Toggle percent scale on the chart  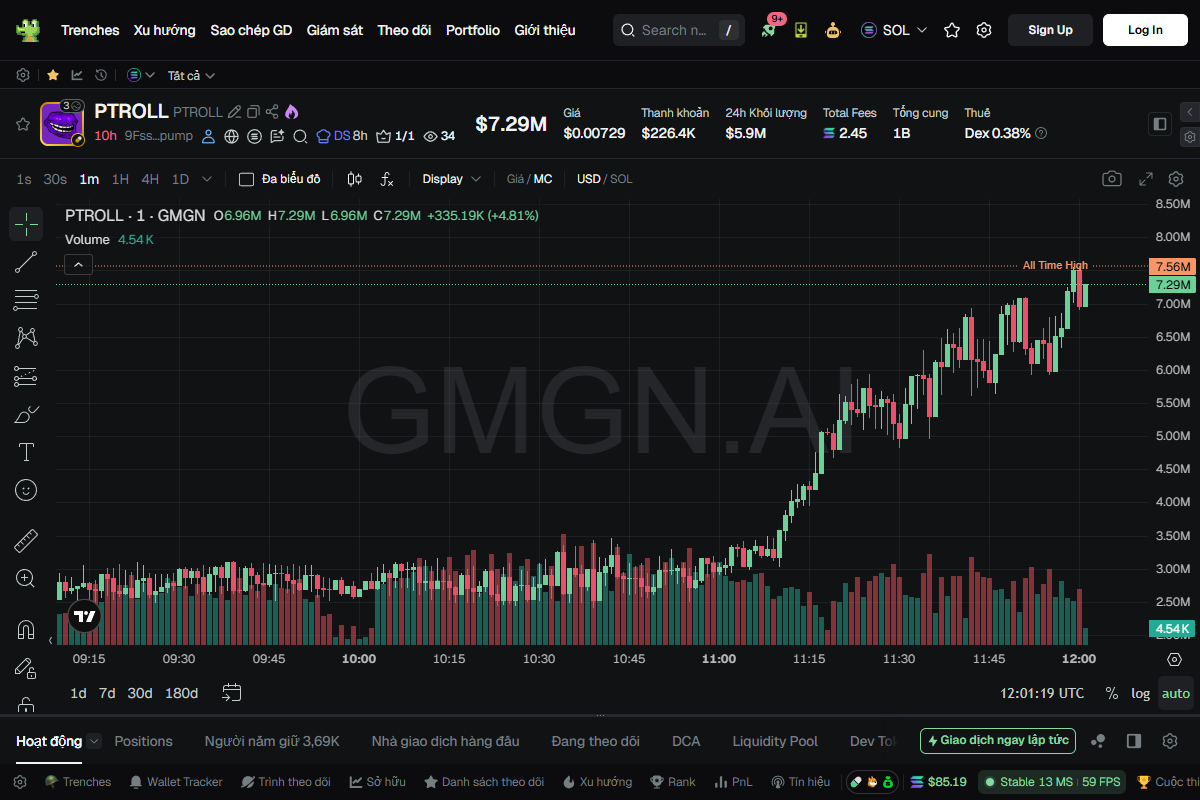click(1111, 693)
